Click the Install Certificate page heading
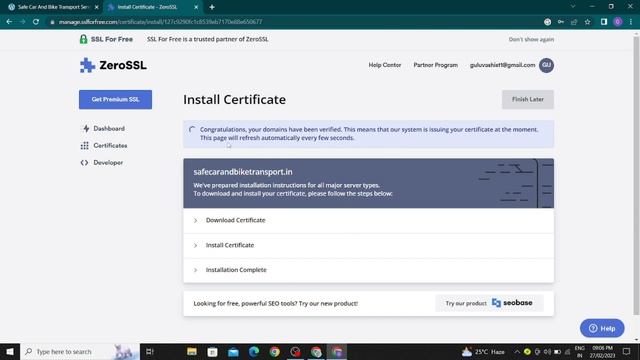Image resolution: width=640 pixels, height=360 pixels. (234, 100)
